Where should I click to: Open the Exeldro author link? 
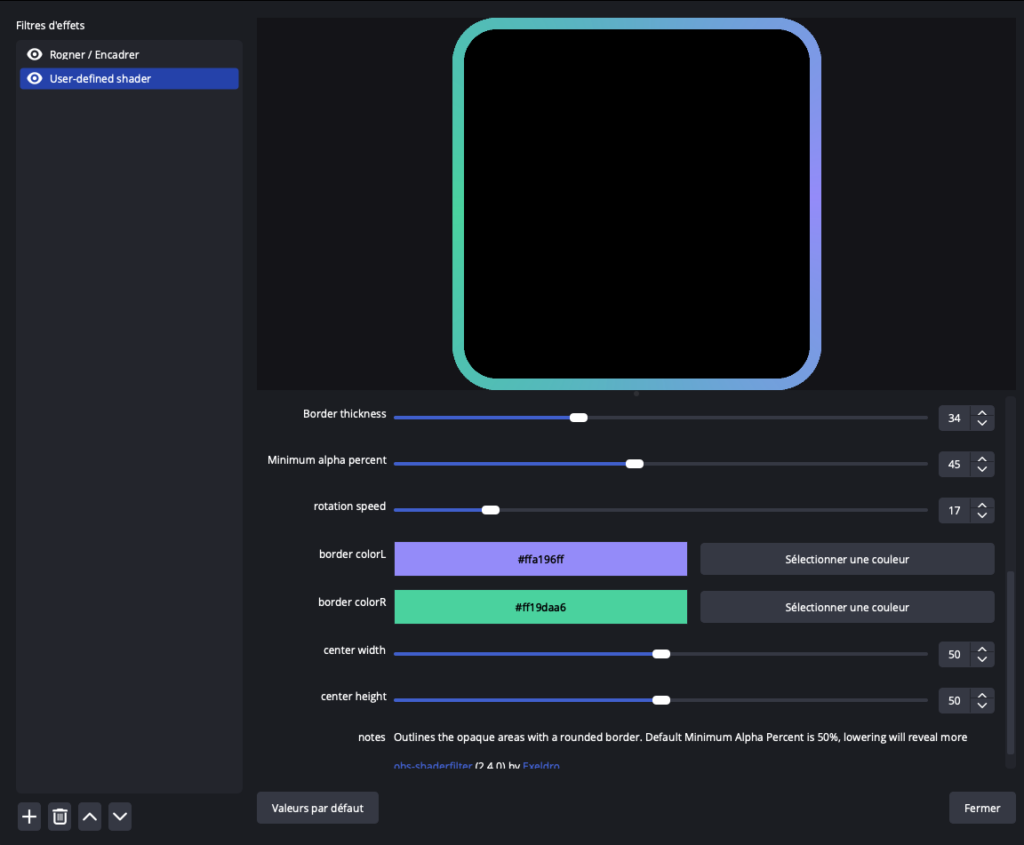541,765
